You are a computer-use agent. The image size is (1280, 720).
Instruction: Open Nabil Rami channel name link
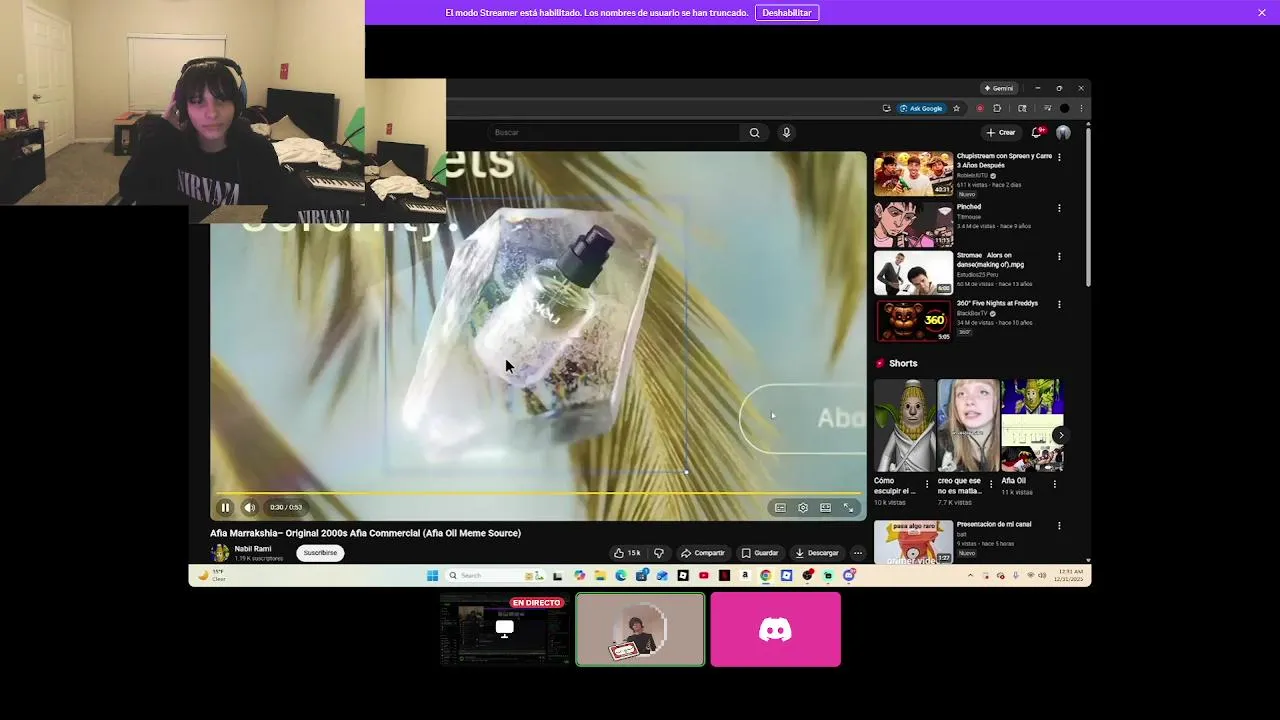pyautogui.click(x=253, y=549)
